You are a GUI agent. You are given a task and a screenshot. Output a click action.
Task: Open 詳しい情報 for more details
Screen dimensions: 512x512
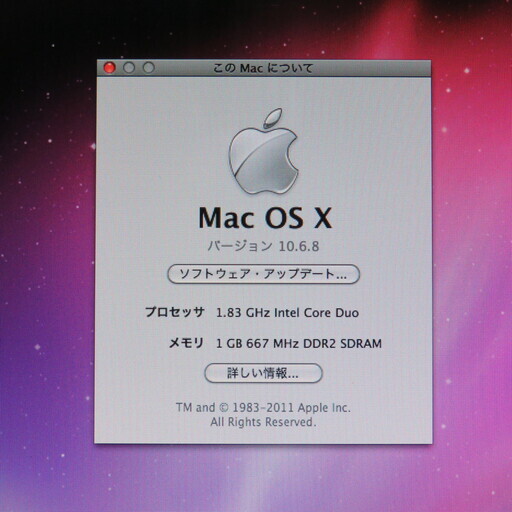[x=263, y=373]
